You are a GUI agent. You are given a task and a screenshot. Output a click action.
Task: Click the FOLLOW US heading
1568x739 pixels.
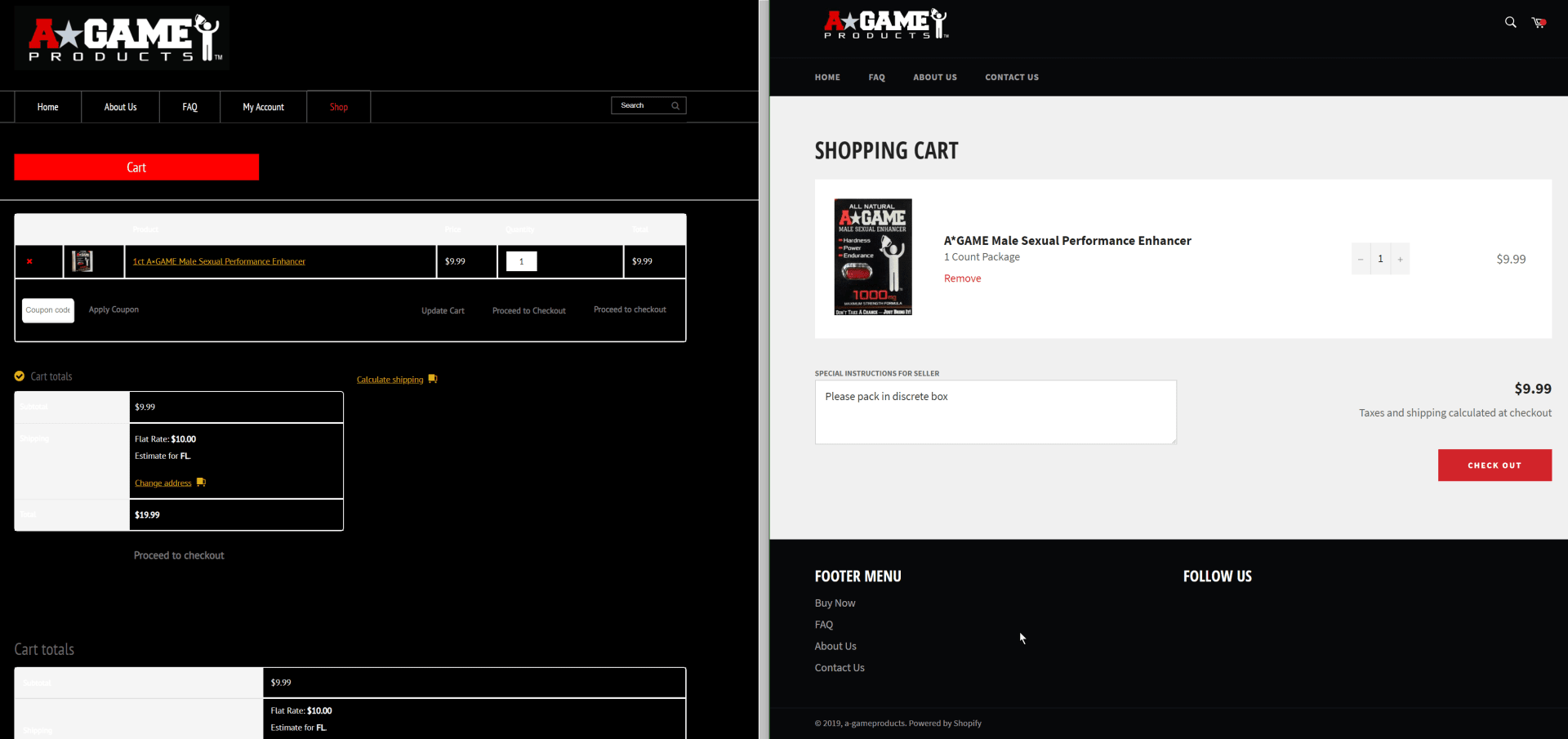coord(1217,577)
